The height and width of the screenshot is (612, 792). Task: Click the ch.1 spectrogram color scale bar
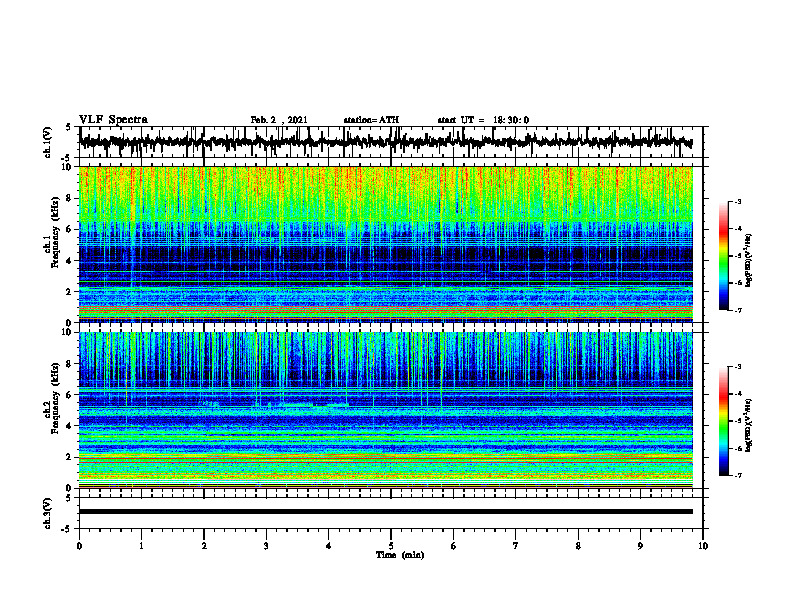coord(724,256)
